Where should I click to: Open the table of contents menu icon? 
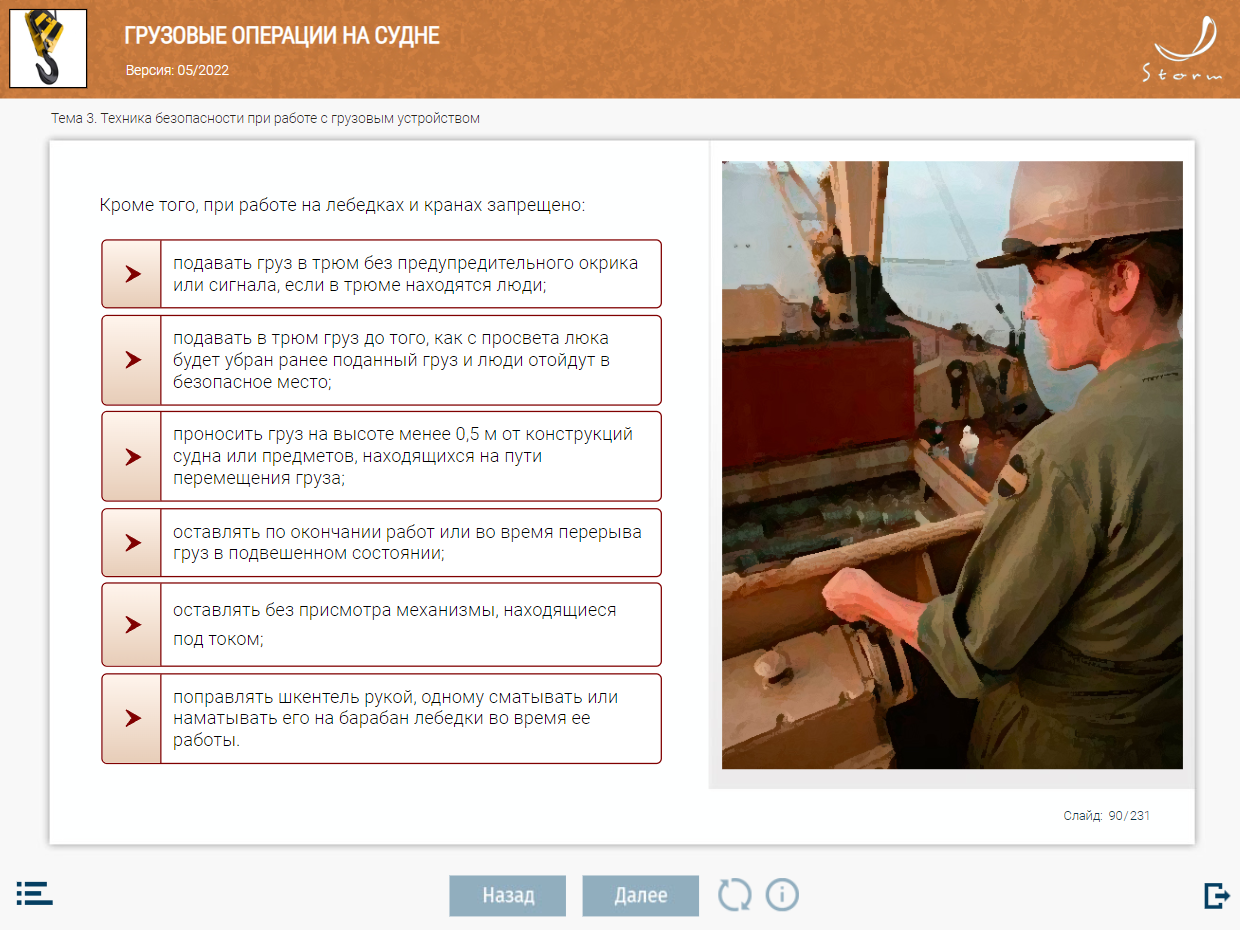pos(34,894)
